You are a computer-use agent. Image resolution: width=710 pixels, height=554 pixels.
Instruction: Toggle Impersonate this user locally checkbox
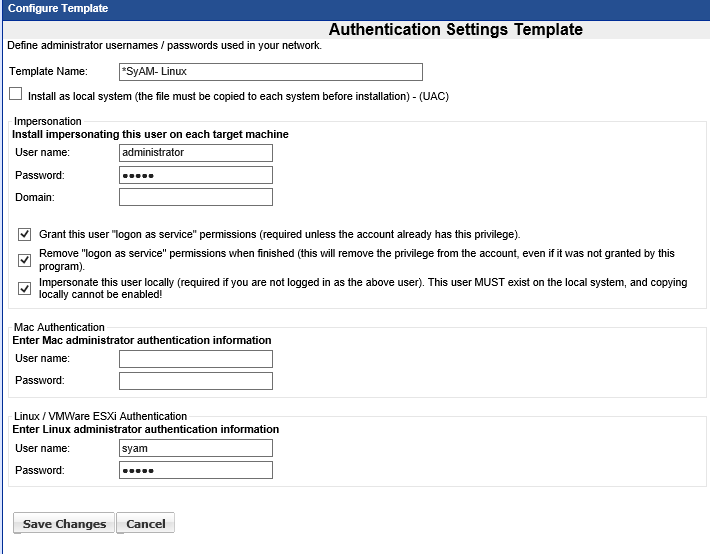click(25, 288)
